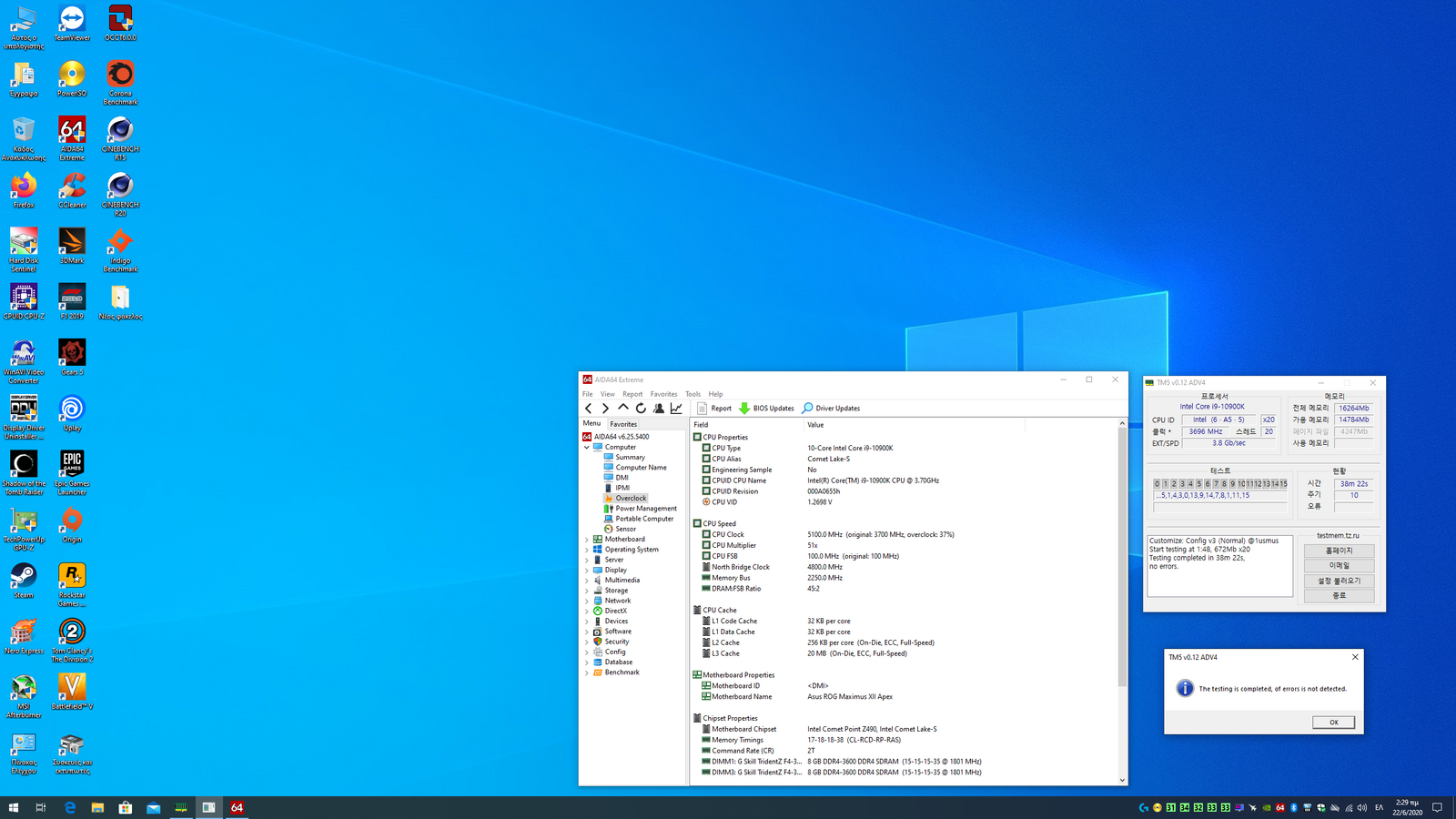The height and width of the screenshot is (819, 1456).
Task: Open the TechPowerUp GPU-Z desktop icon
Action: tap(24, 531)
